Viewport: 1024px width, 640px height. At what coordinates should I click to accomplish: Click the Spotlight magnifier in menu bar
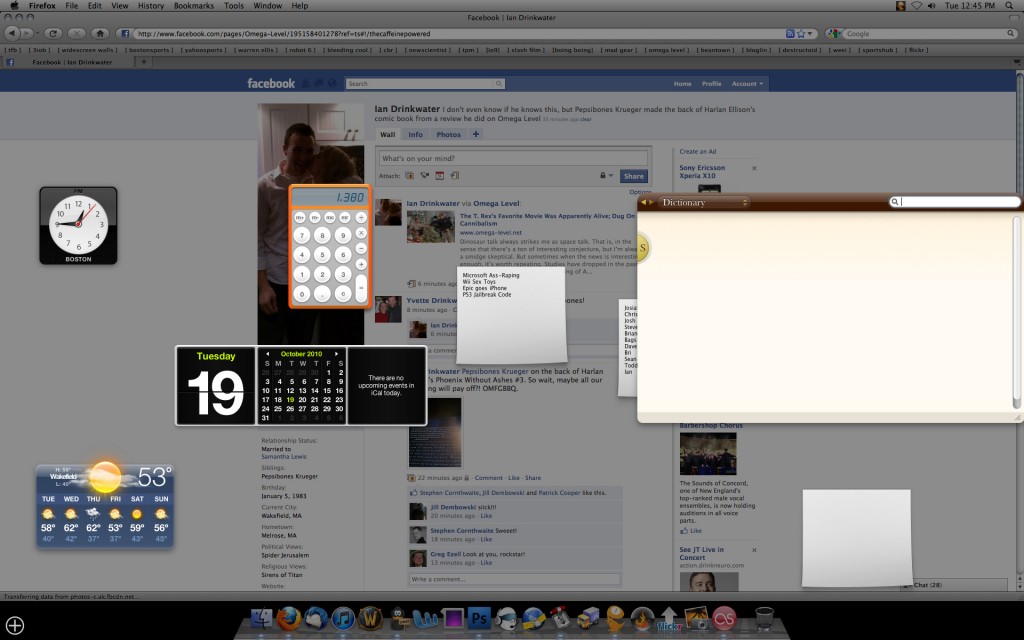(x=1010, y=6)
